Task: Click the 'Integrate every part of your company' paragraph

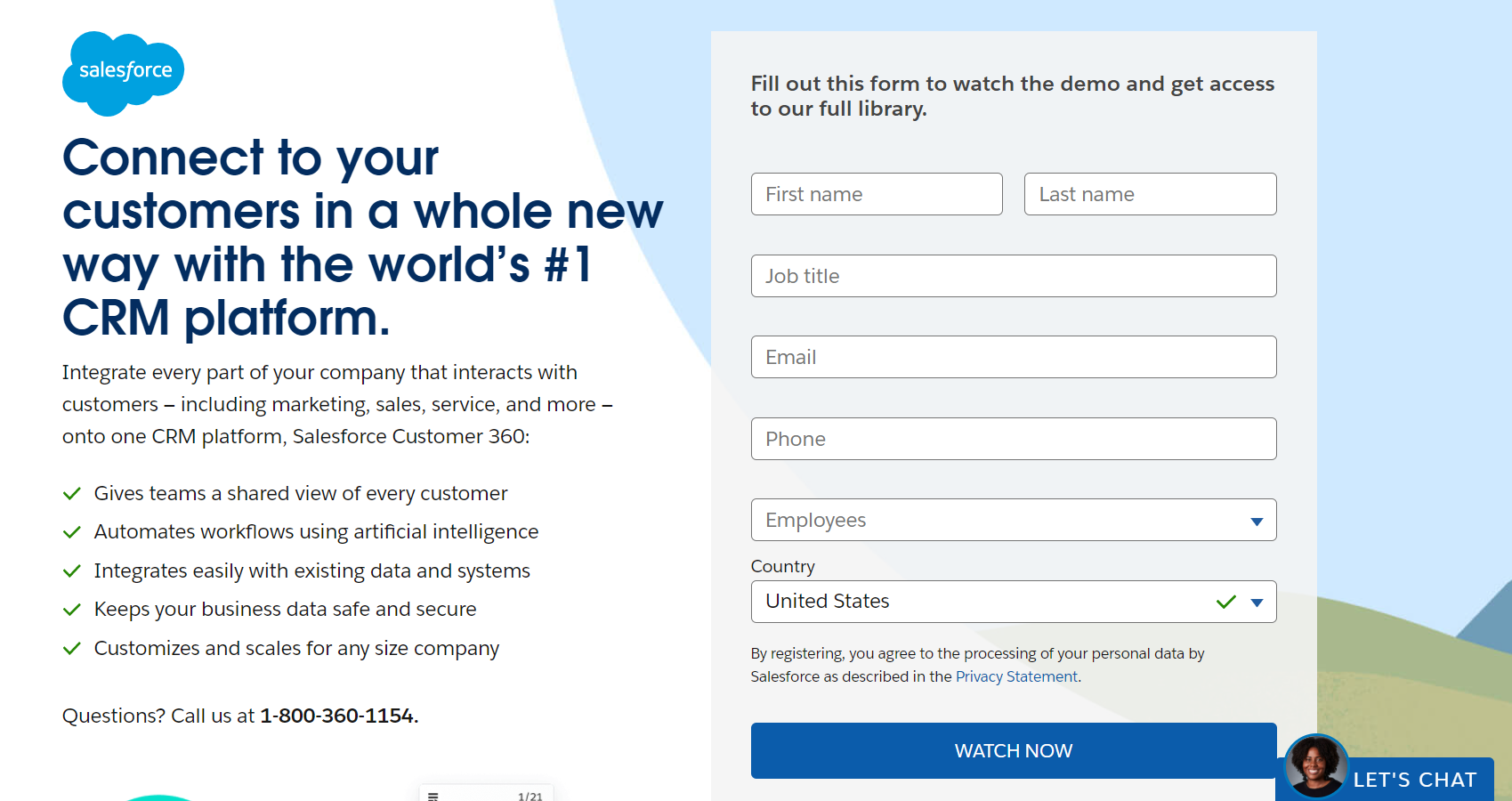Action: 337,404
